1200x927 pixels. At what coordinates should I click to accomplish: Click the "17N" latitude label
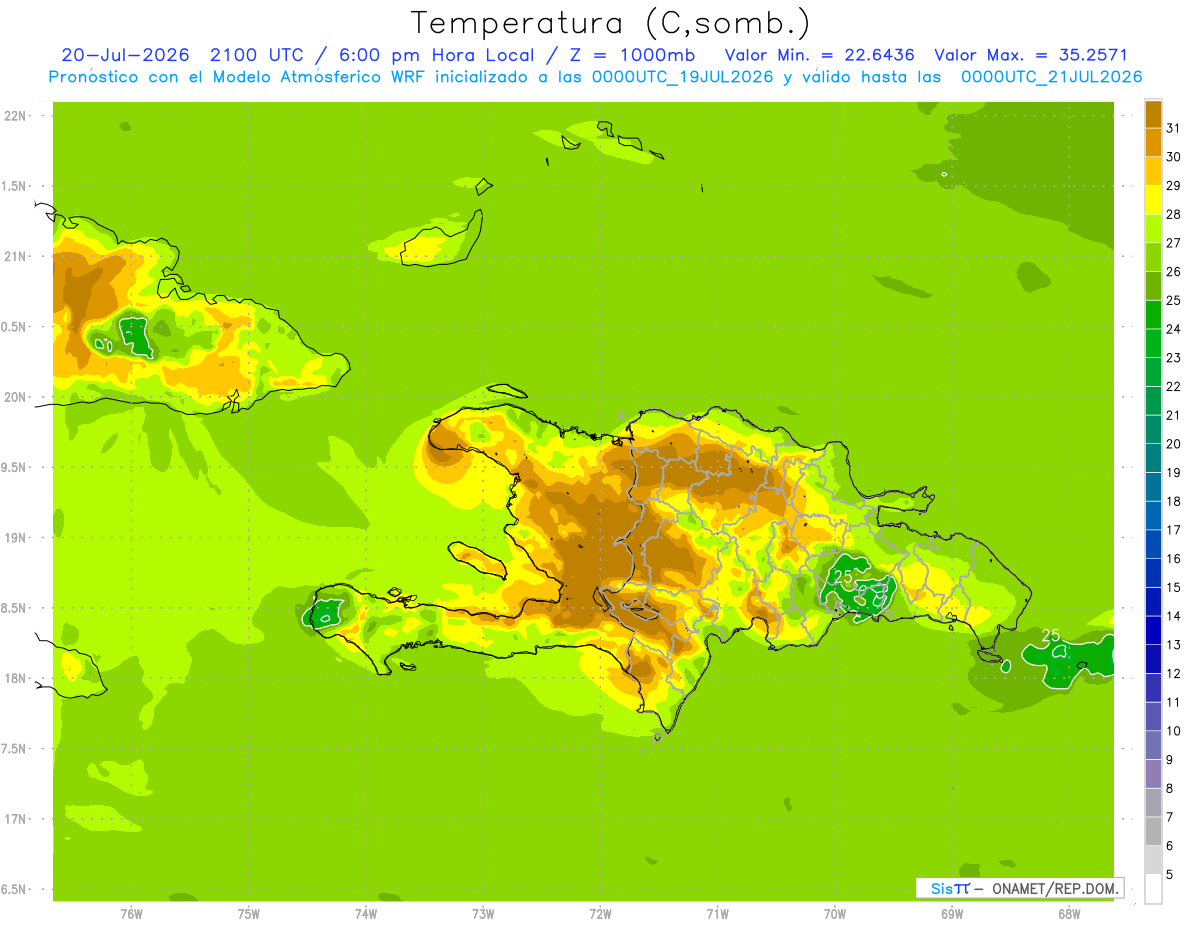[x=16, y=819]
